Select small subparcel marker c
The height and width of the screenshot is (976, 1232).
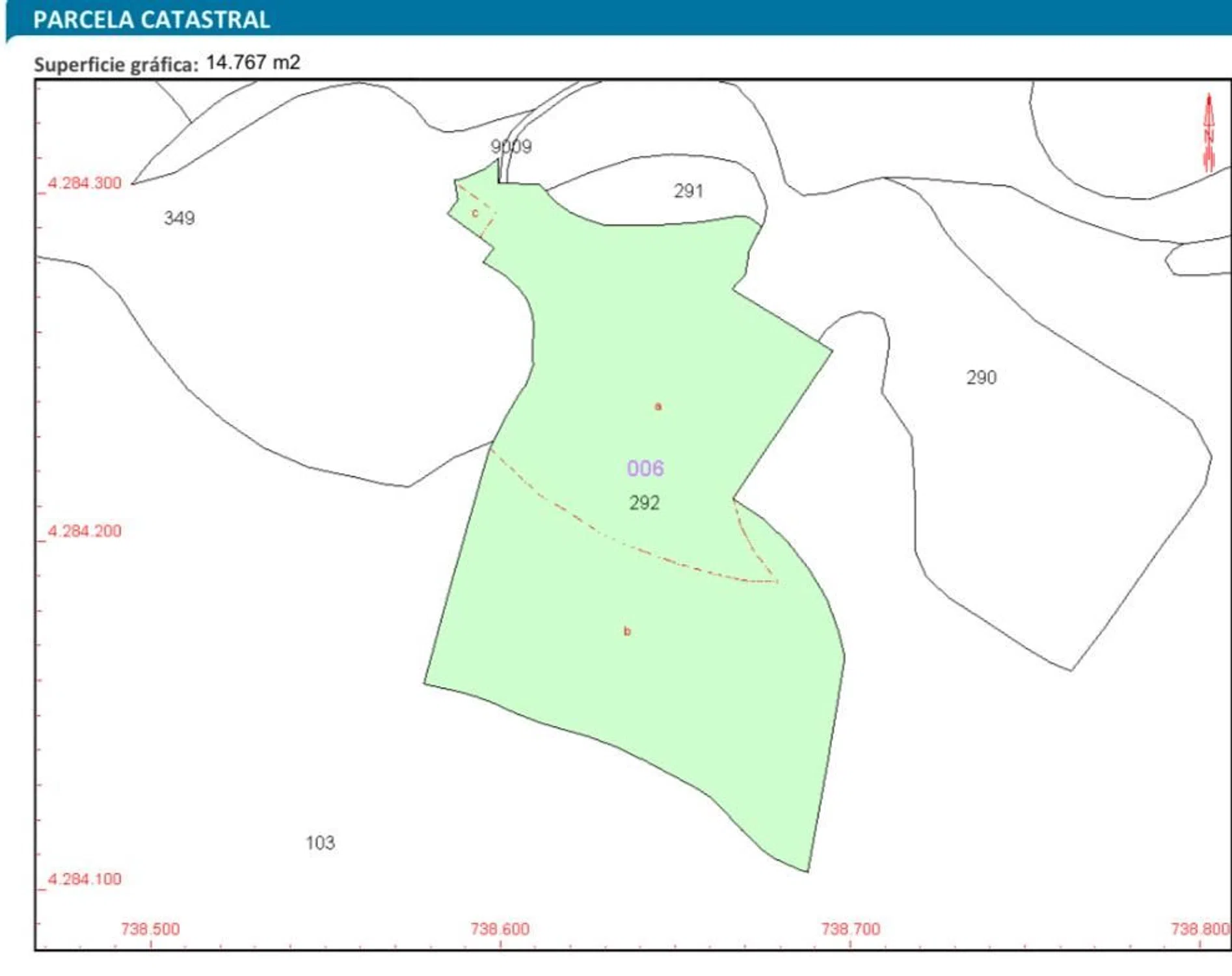[475, 213]
